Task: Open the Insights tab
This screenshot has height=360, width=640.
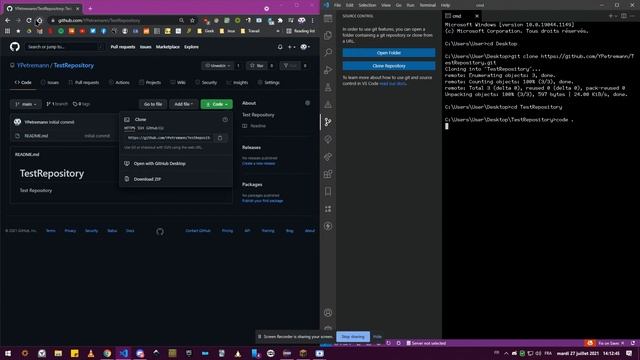Action: (x=238, y=82)
